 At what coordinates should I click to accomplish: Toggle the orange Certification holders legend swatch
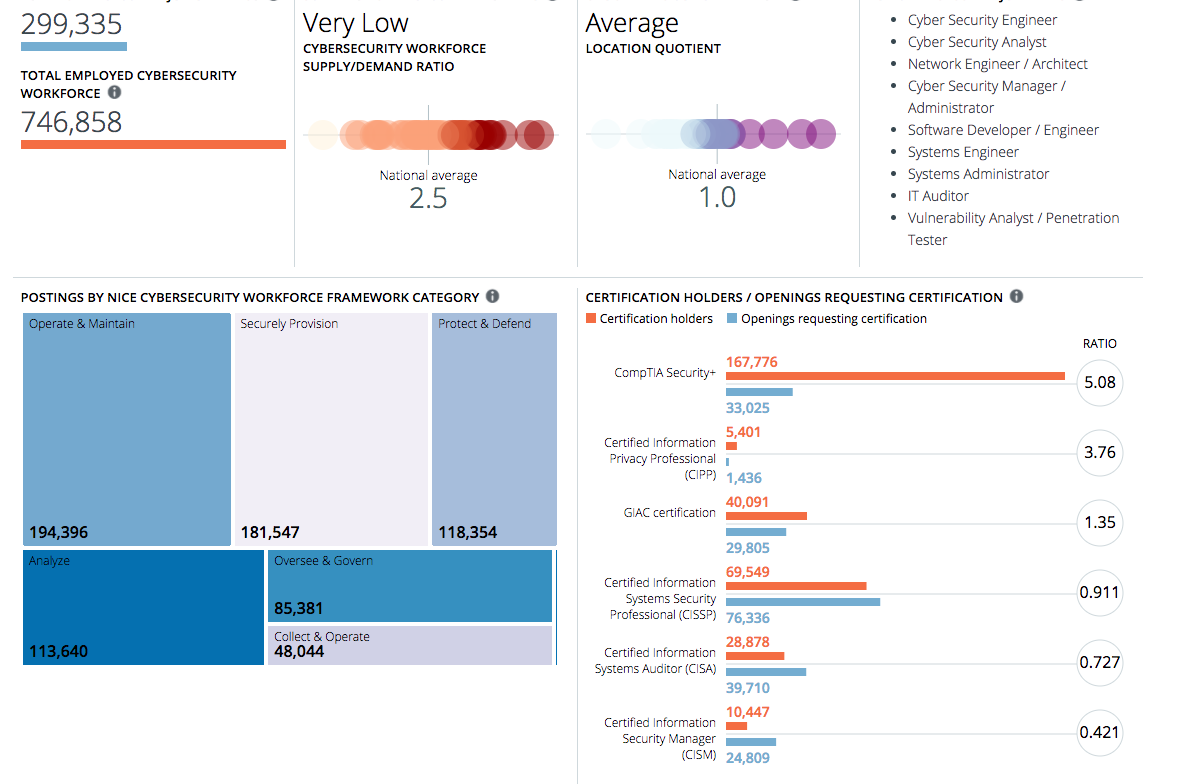pyautogui.click(x=591, y=319)
